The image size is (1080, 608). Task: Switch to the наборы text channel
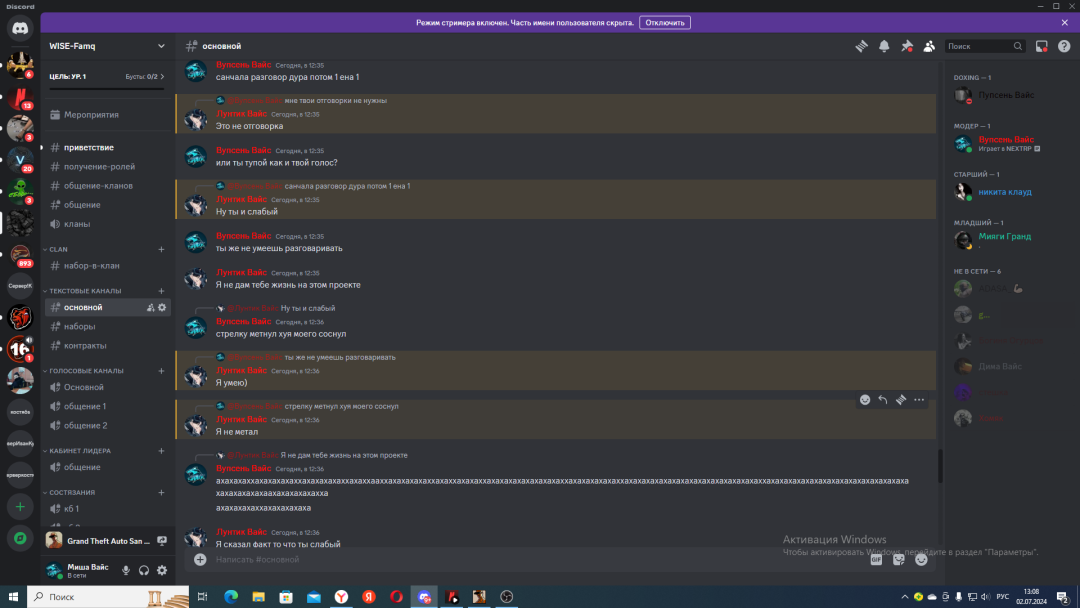(x=80, y=327)
